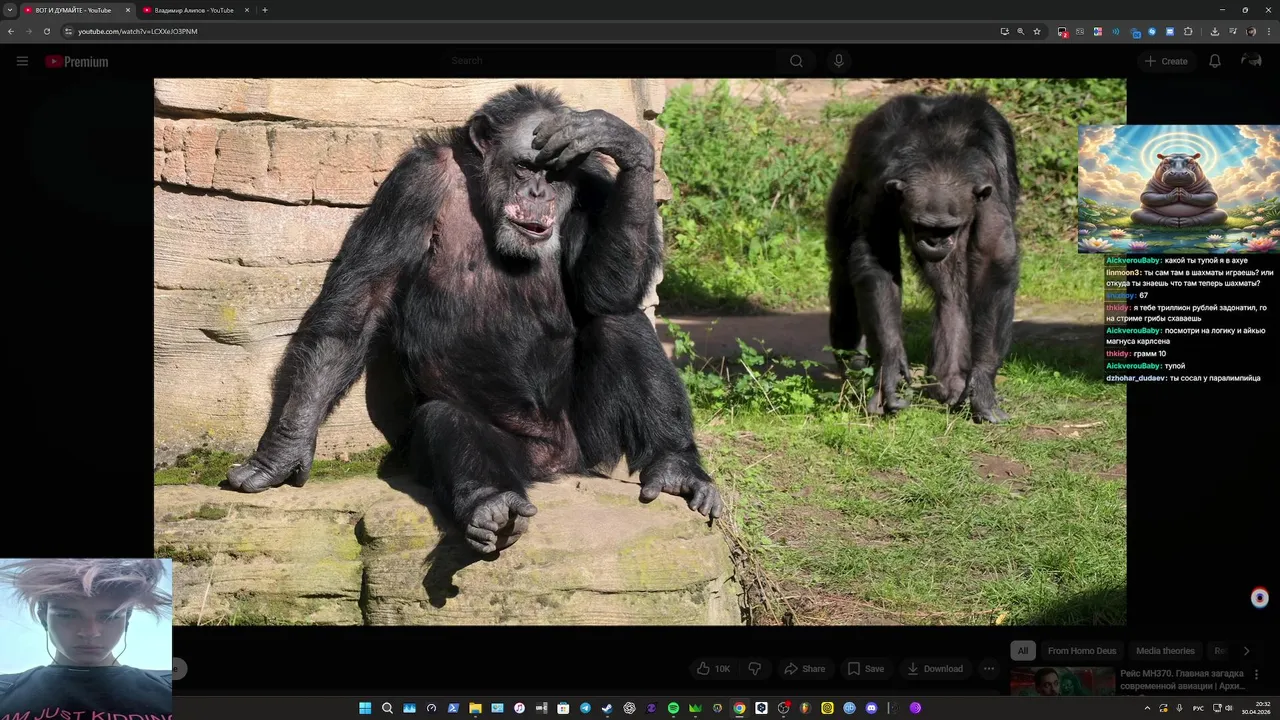Open the Рейс MH370 video title link

pyautogui.click(x=1183, y=680)
